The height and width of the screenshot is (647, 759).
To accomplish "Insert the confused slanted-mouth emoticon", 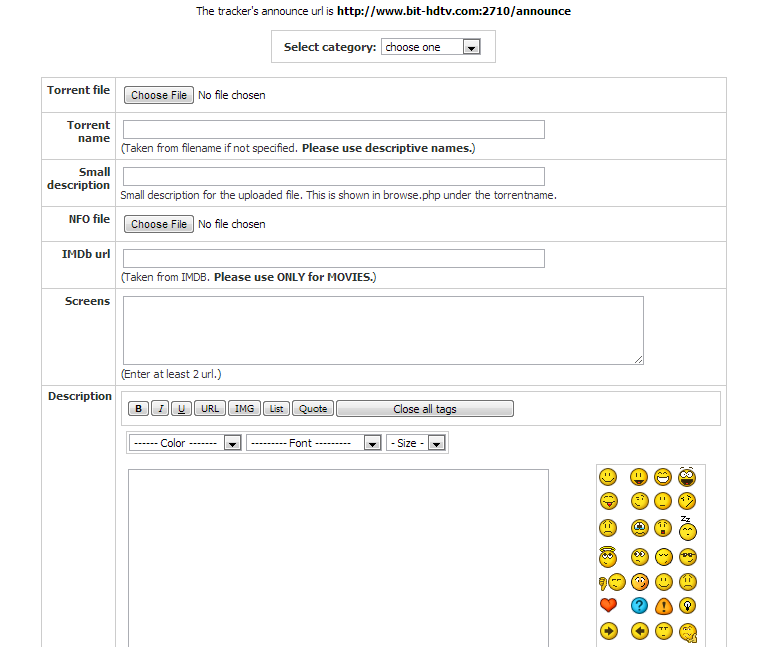I will 687,501.
